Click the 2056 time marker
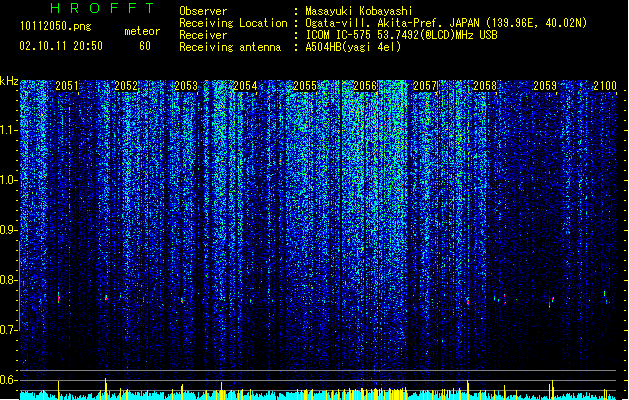The image size is (629, 400). point(365,86)
